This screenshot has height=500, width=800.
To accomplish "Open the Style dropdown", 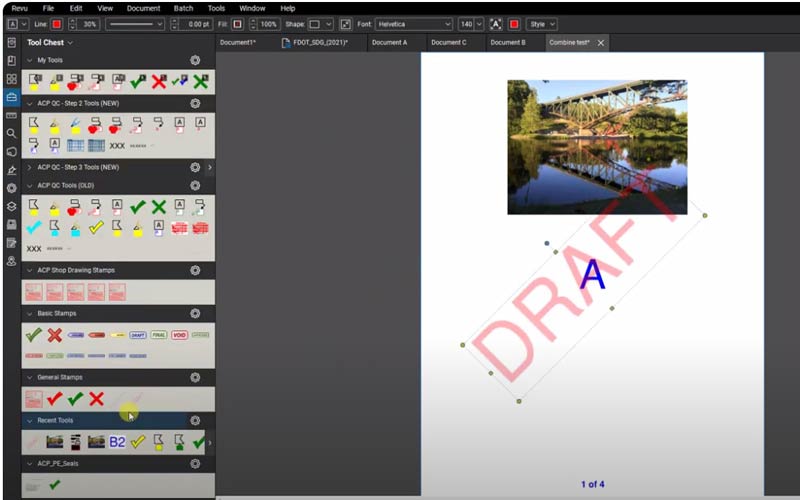I will point(542,24).
